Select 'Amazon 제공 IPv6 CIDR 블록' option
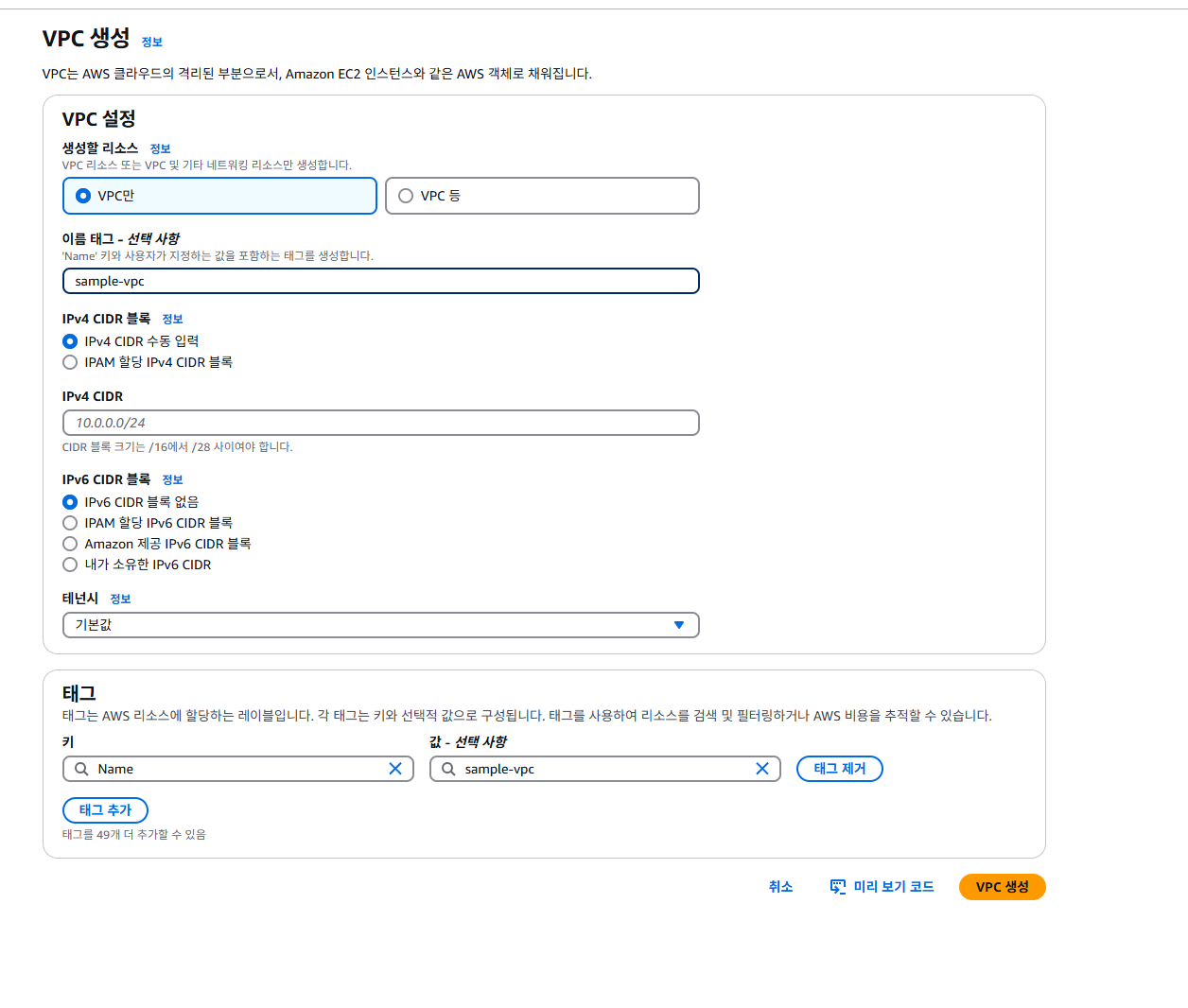This screenshot has height=1008, width=1188. (70, 544)
